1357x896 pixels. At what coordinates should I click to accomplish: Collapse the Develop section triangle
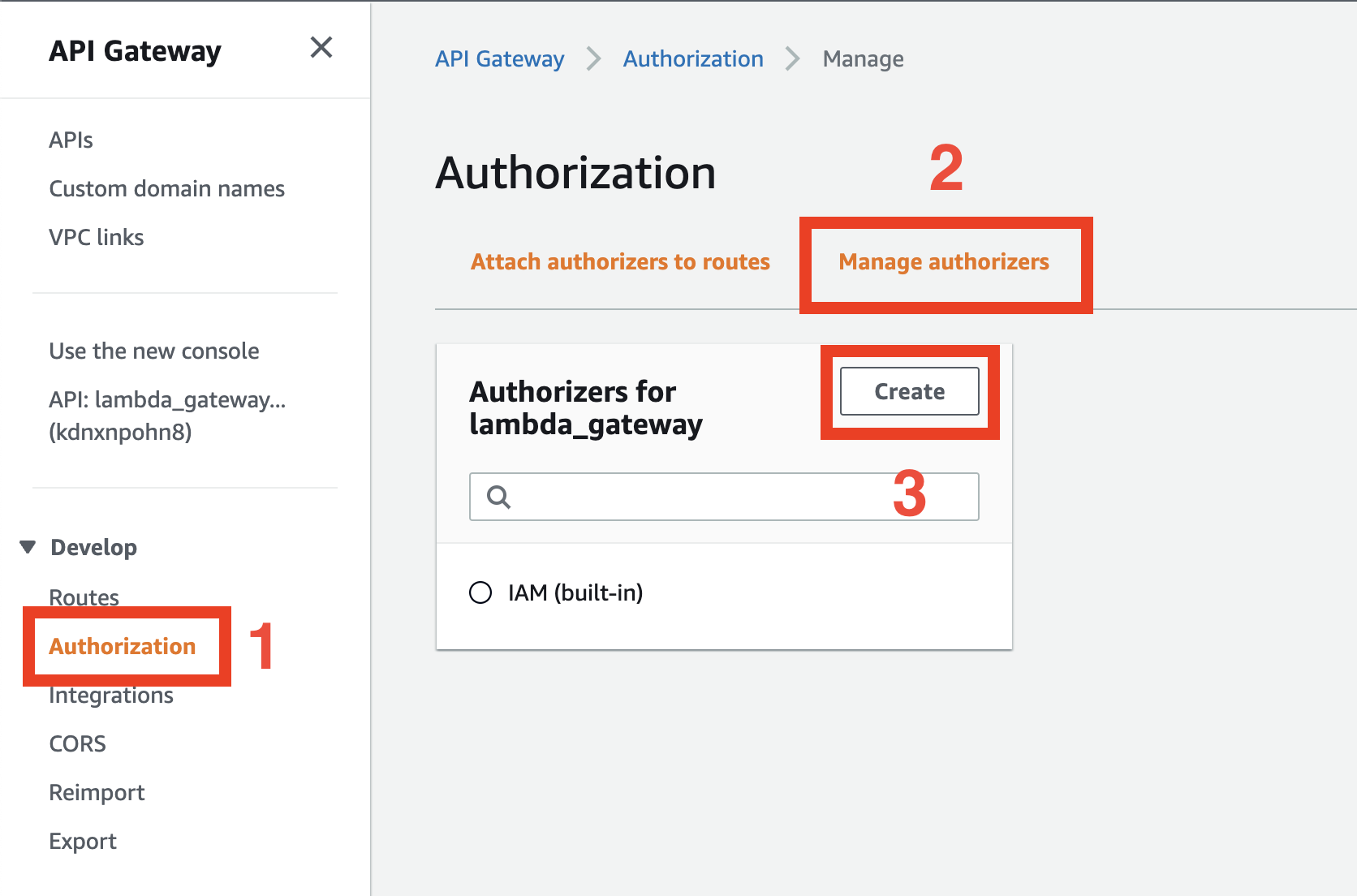[x=27, y=547]
